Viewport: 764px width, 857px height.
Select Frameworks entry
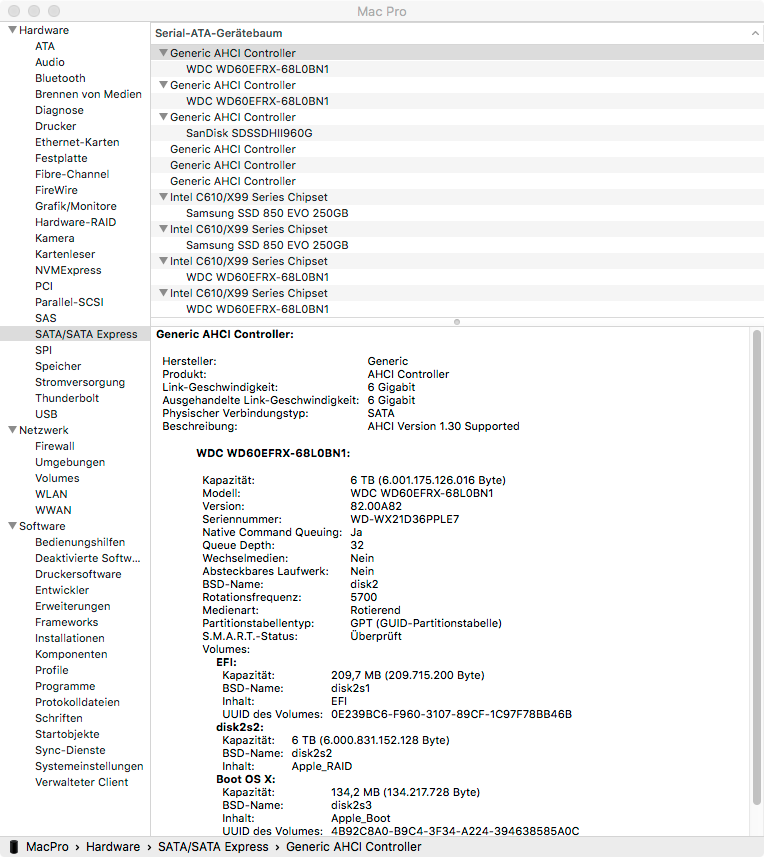(x=67, y=622)
